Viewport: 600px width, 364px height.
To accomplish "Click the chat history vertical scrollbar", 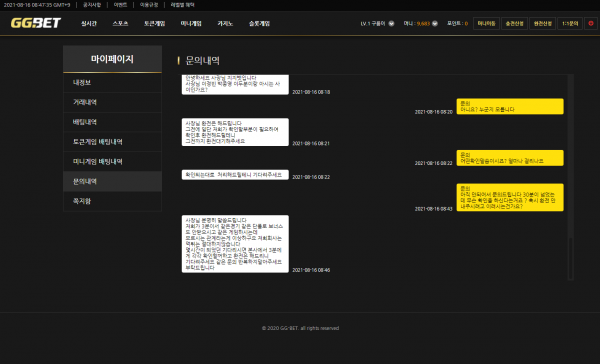I will (571, 177).
